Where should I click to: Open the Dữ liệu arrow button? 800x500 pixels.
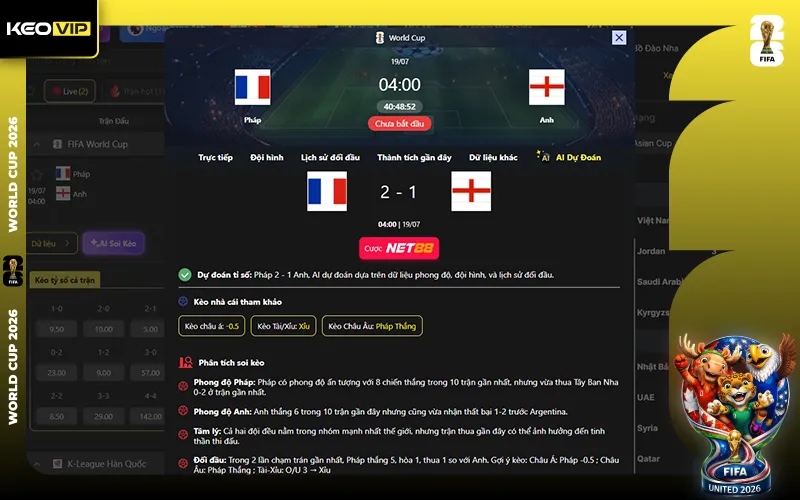pos(53,243)
